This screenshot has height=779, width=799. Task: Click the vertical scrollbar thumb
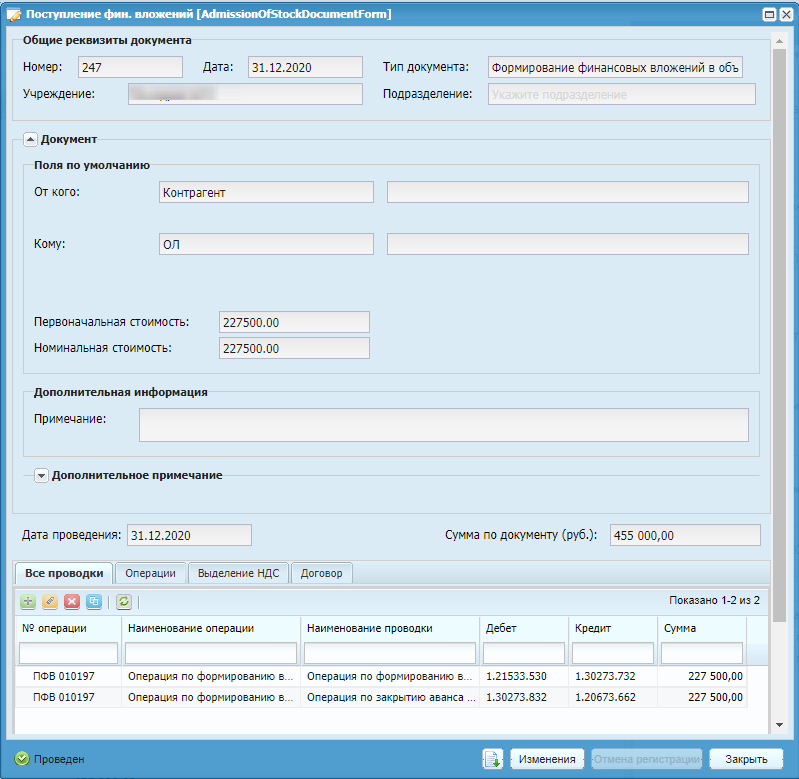coord(779,335)
